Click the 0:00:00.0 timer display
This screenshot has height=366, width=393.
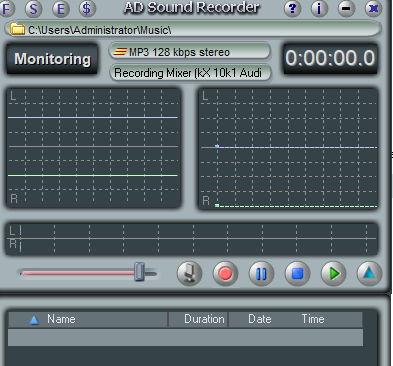click(330, 58)
